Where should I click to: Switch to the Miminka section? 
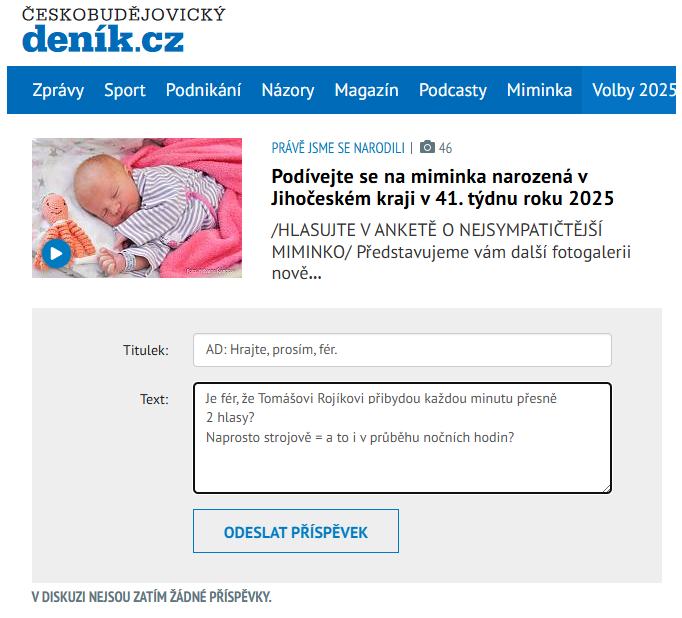coord(539,90)
